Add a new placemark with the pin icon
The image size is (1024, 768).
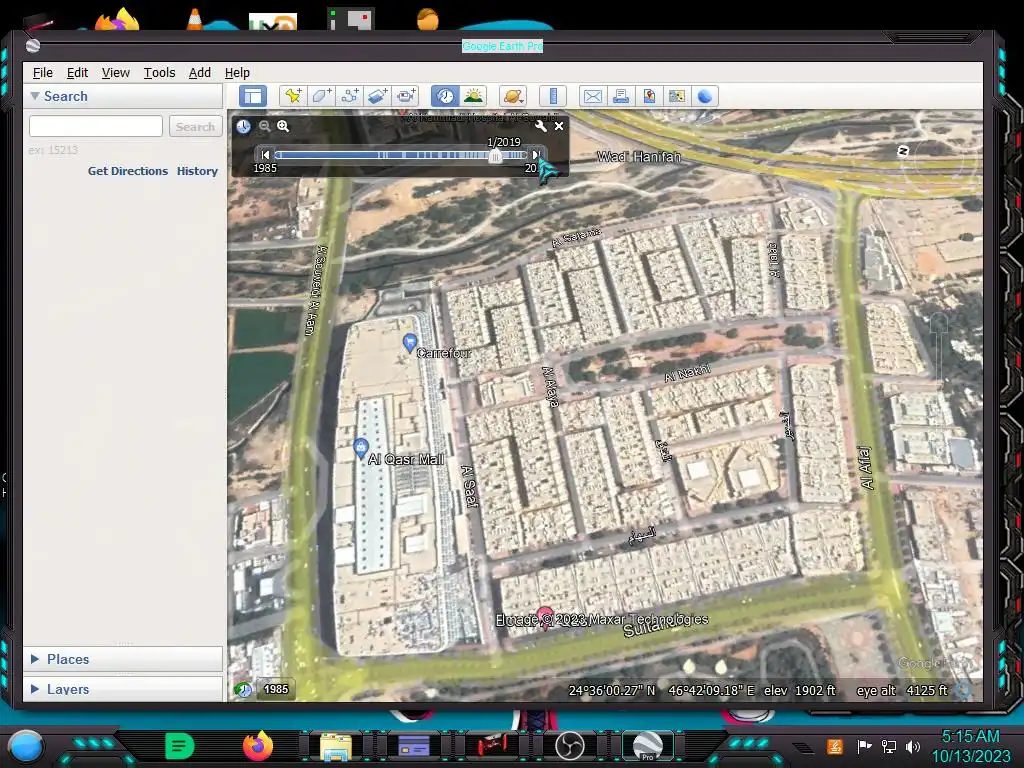[293, 97]
